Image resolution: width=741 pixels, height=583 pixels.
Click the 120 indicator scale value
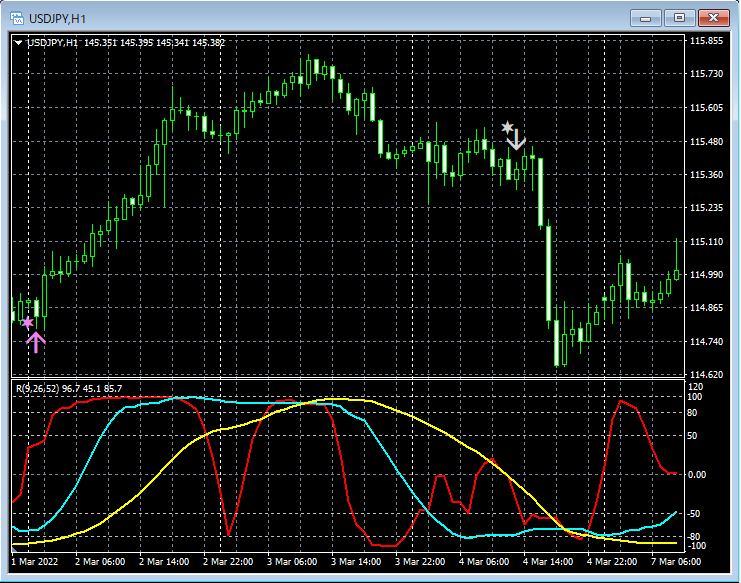tap(695, 386)
